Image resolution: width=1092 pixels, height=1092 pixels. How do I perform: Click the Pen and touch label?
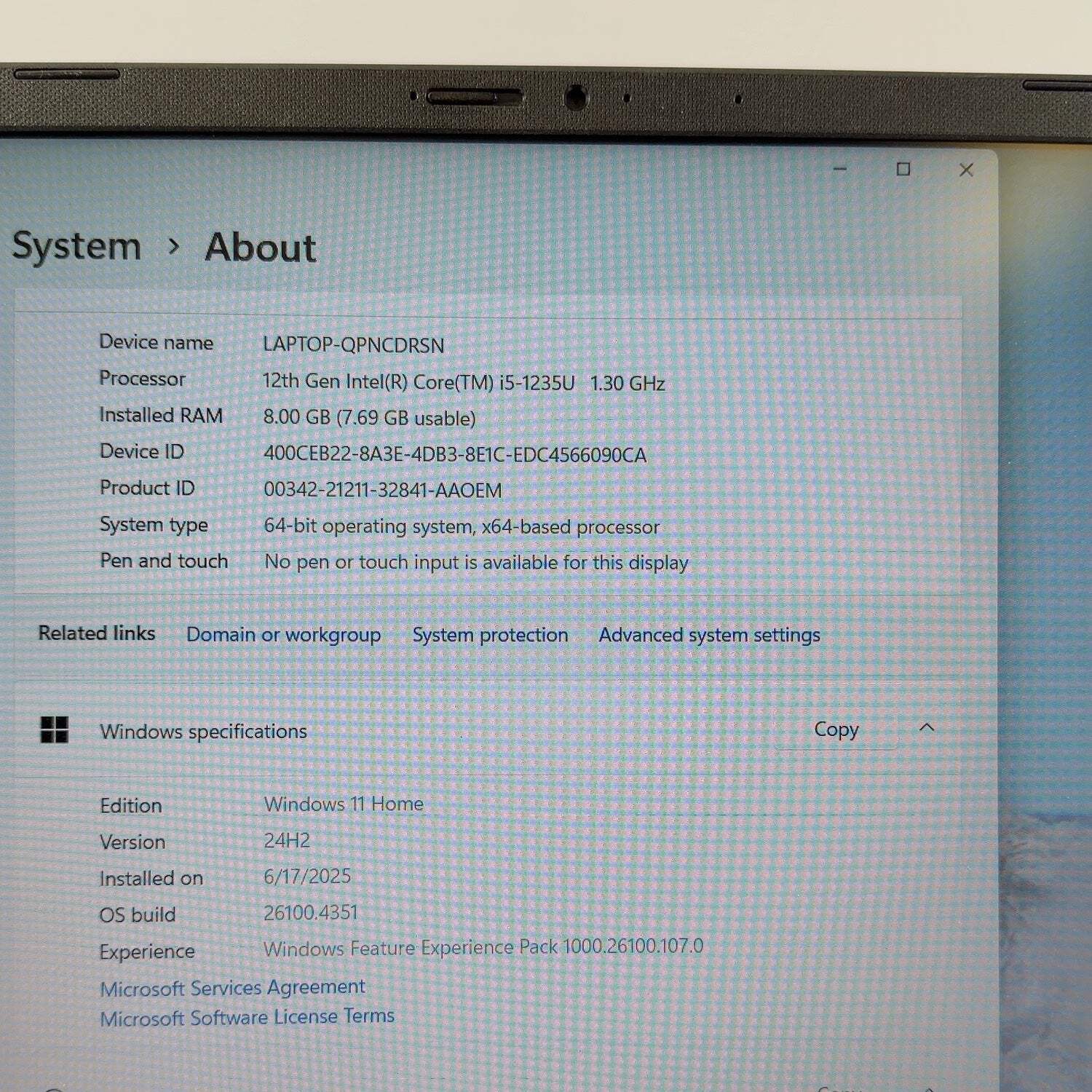pos(164,561)
